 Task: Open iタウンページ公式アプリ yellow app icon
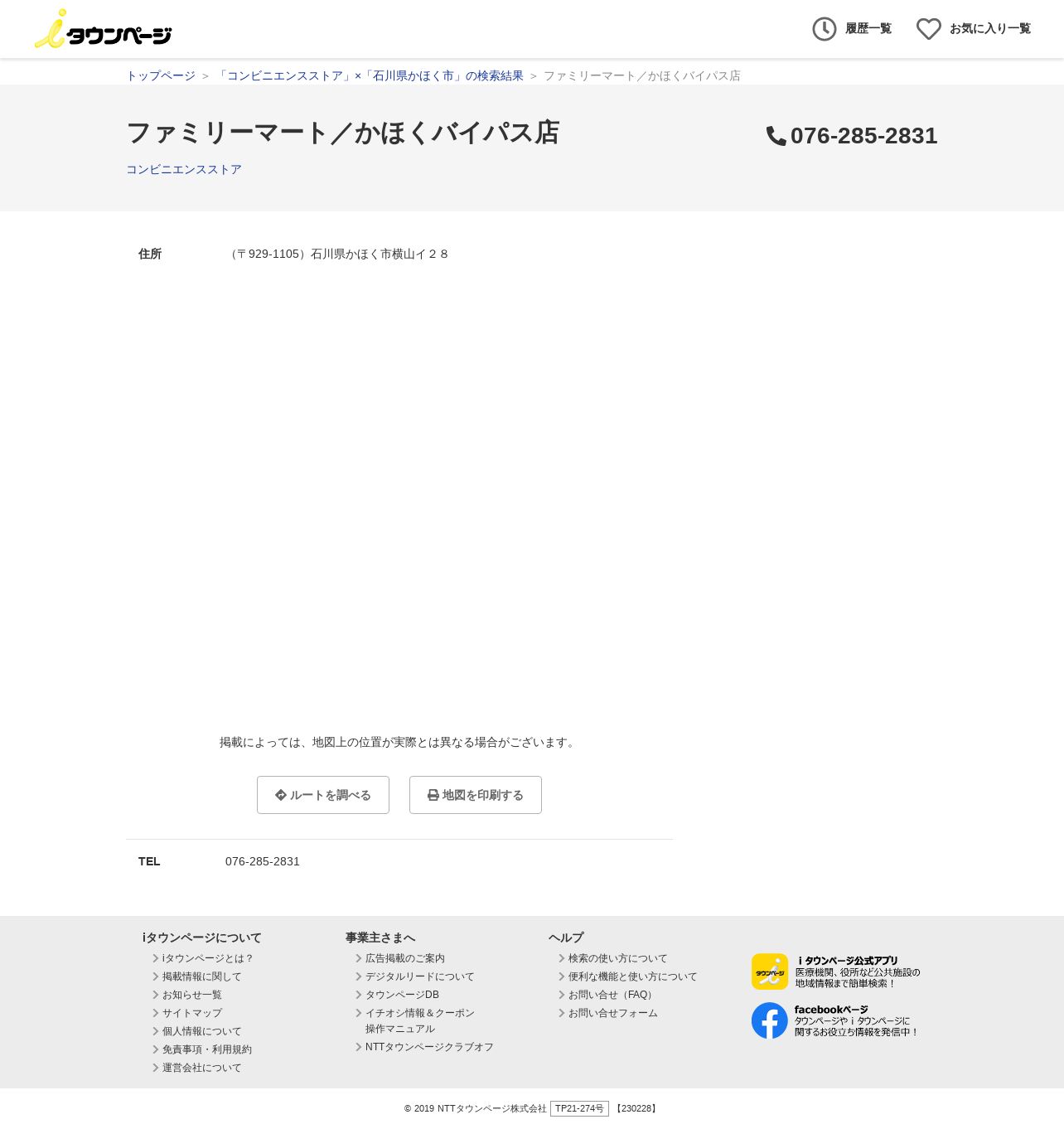770,972
